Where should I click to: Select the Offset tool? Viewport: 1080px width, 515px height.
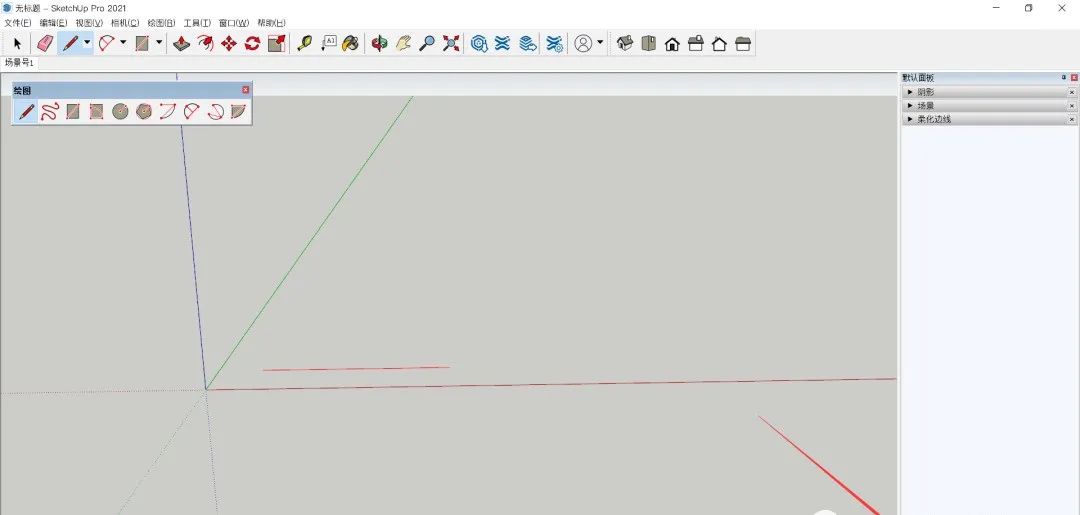[205, 44]
